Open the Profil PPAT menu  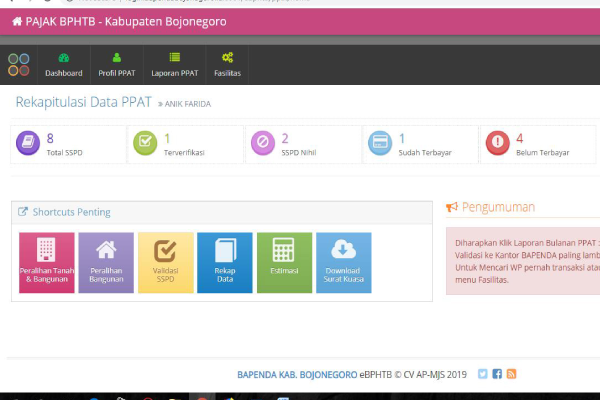pos(117,65)
